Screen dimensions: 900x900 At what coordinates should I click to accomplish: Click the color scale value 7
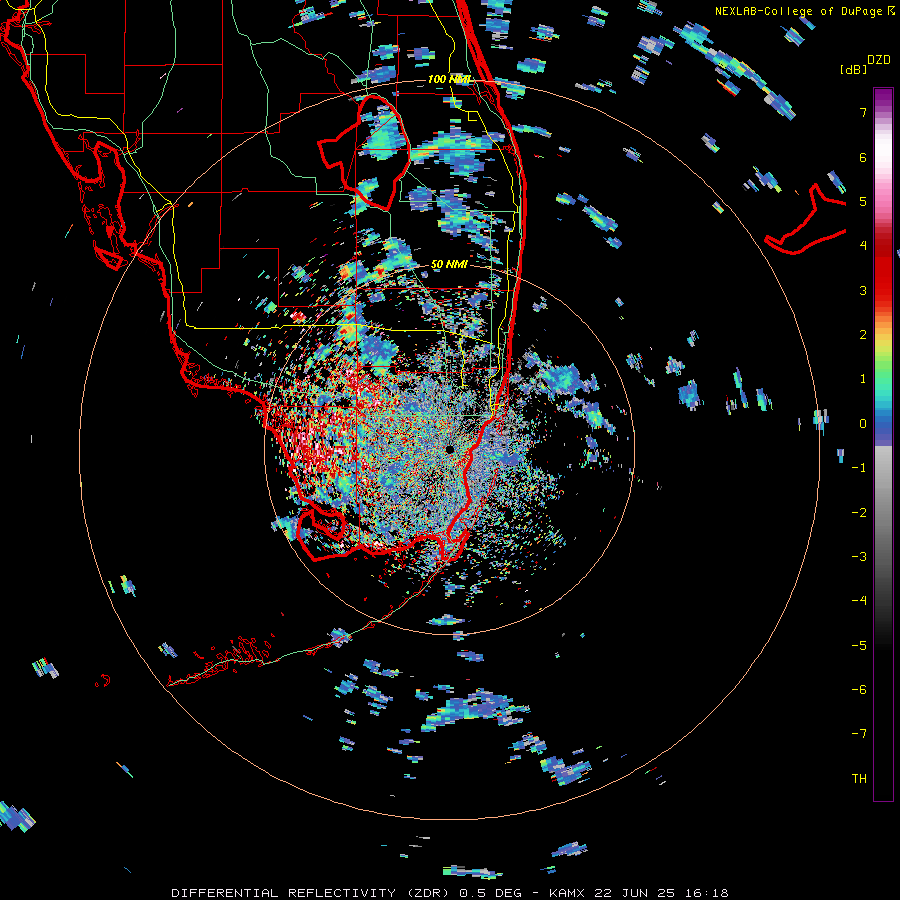[x=863, y=112]
